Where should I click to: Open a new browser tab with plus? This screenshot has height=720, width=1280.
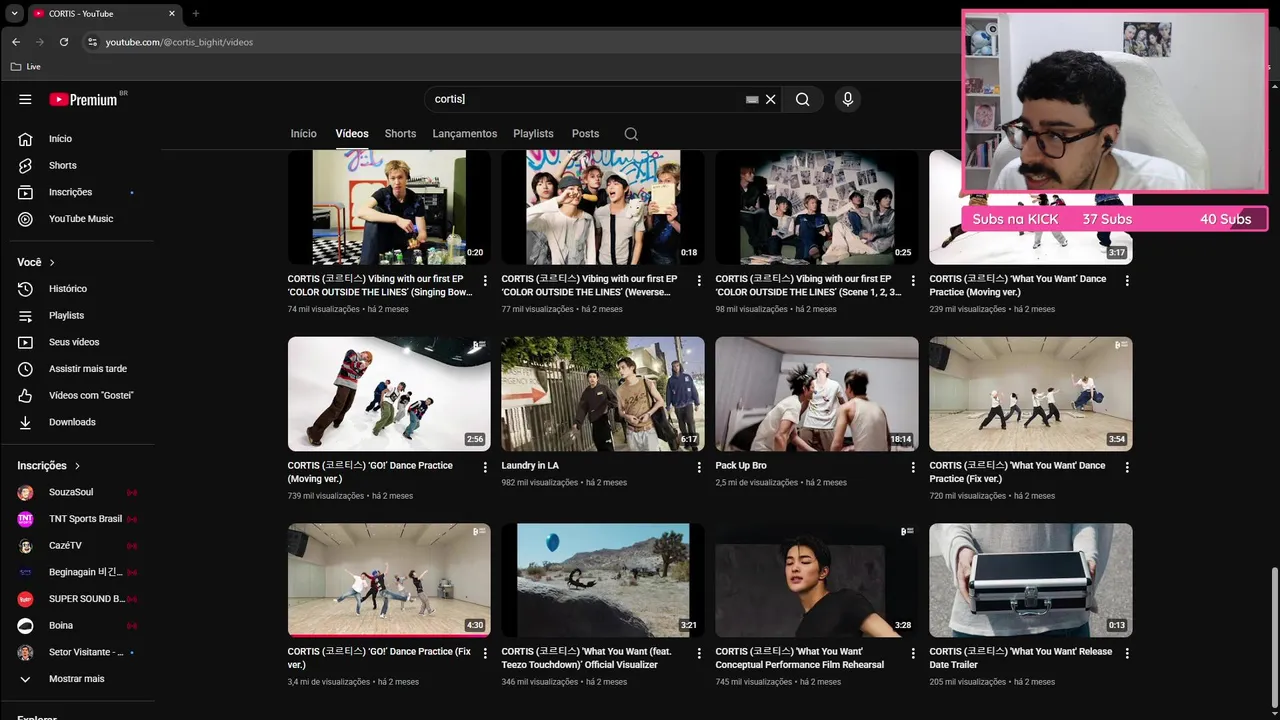(x=196, y=14)
